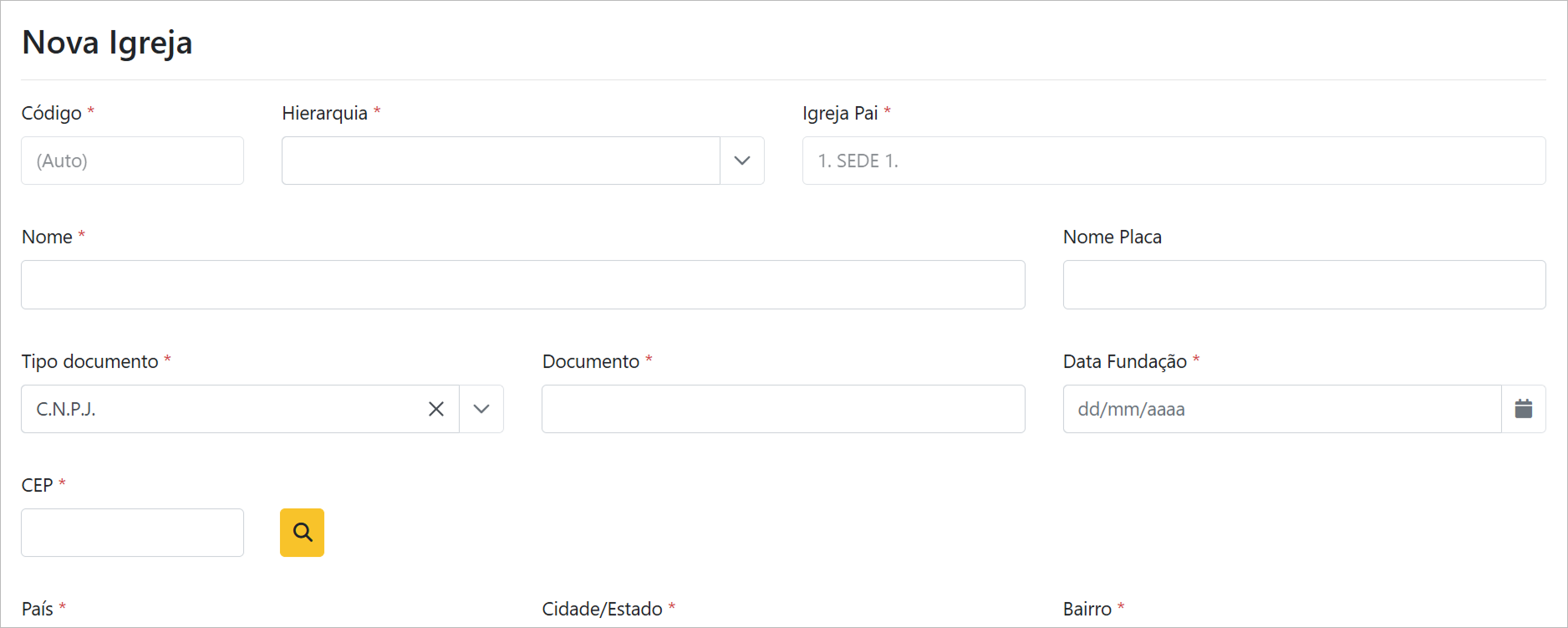The width and height of the screenshot is (1568, 628).
Task: Clear the C.N.P.J. selection with X
Action: (436, 409)
